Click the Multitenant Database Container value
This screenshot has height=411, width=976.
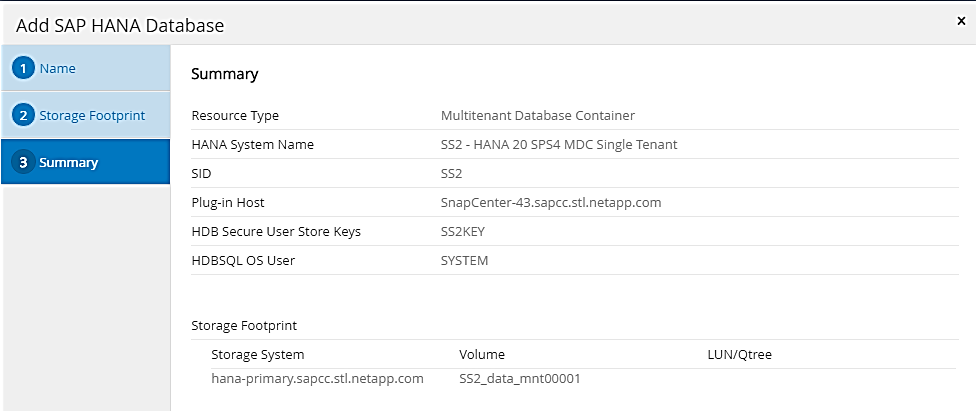[538, 116]
